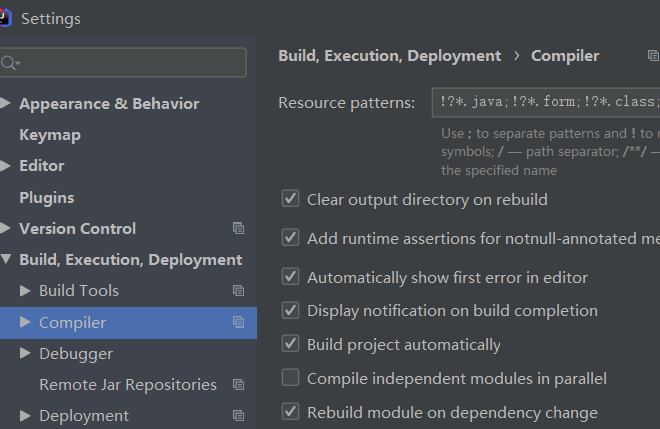Click the project-level icon beside Version Control
This screenshot has height=429, width=660.
click(x=238, y=228)
